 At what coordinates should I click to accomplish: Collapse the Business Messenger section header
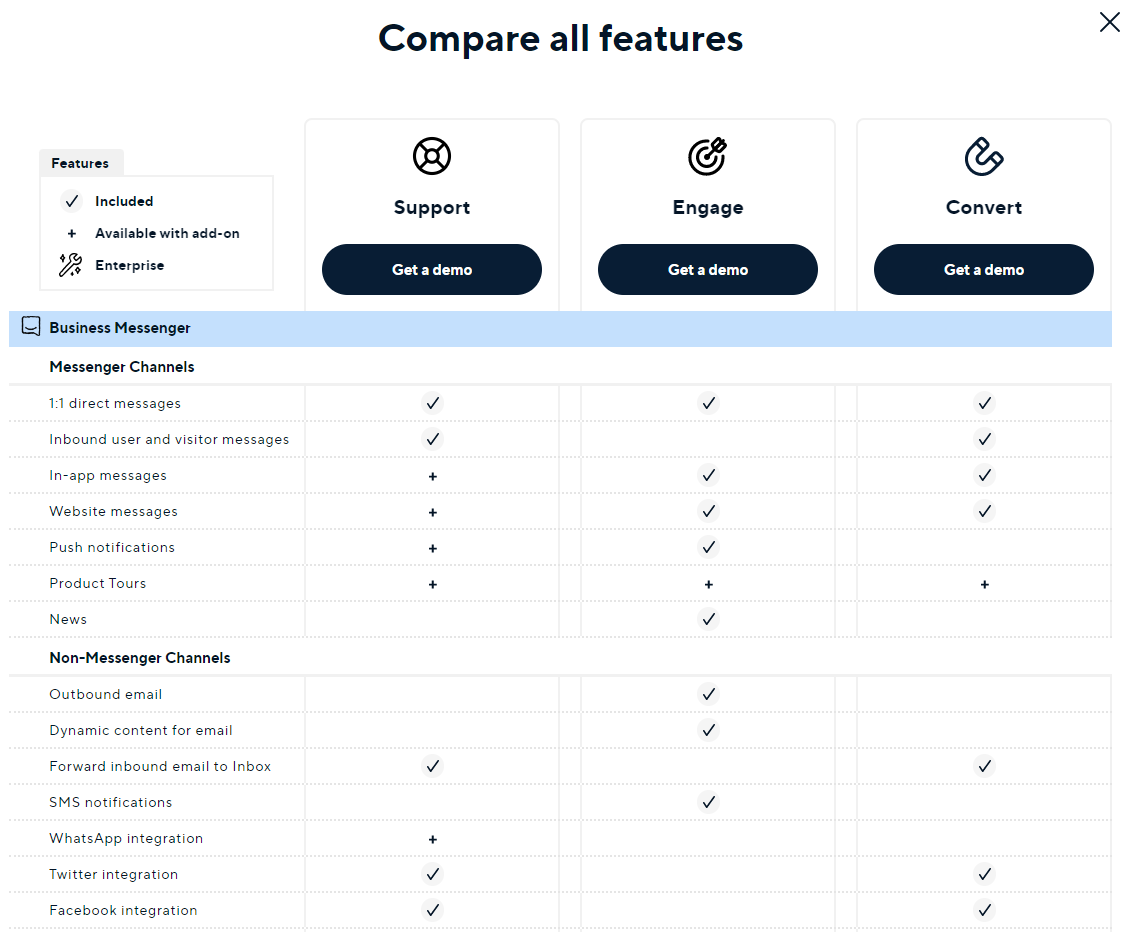(560, 329)
